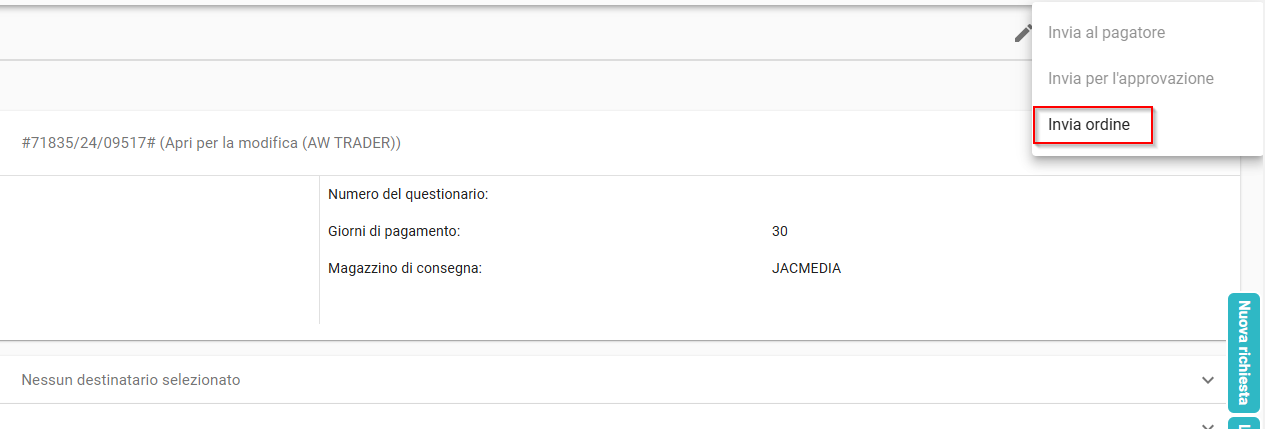Open the "Nuova richiesta" side tab
The height and width of the screenshot is (429, 1265).
tap(1244, 352)
